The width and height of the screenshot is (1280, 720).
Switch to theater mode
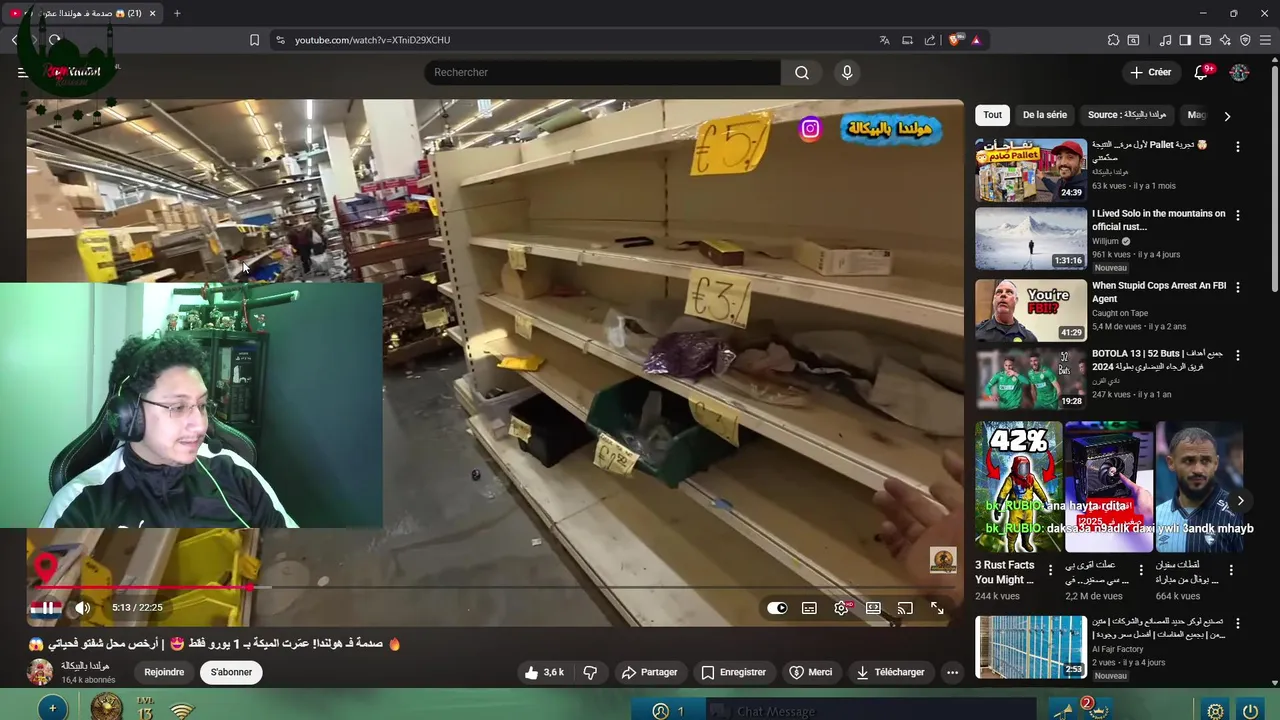pos(873,608)
